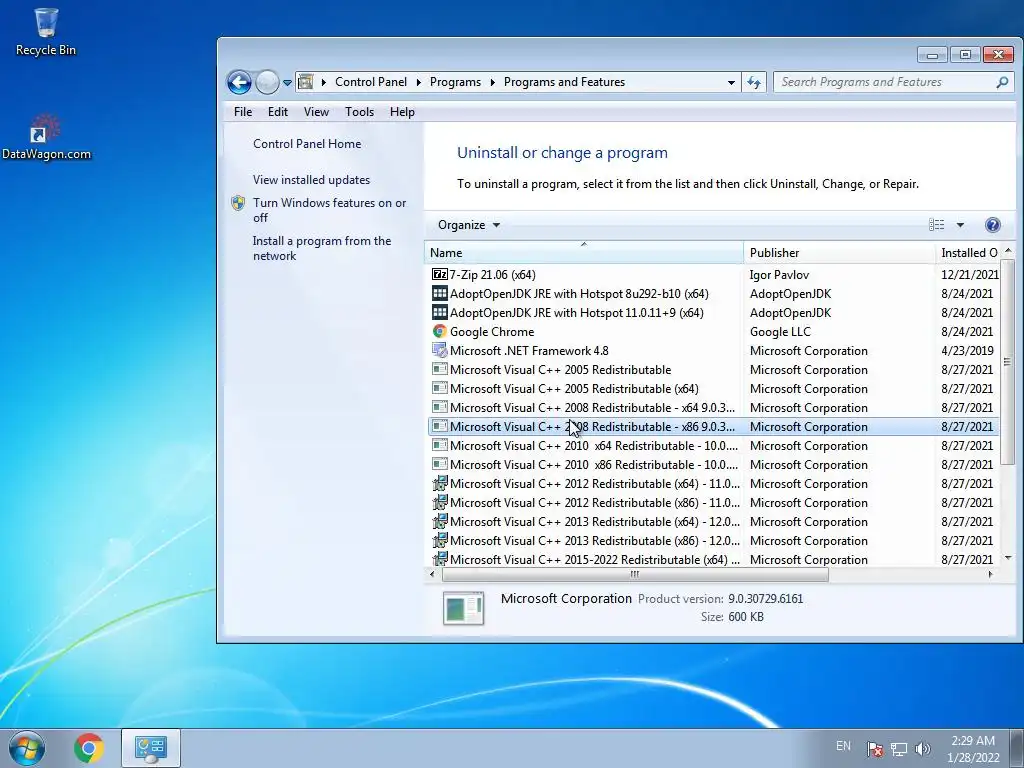Select Visual C++ 2008 Redistributable x64 row

713,408
